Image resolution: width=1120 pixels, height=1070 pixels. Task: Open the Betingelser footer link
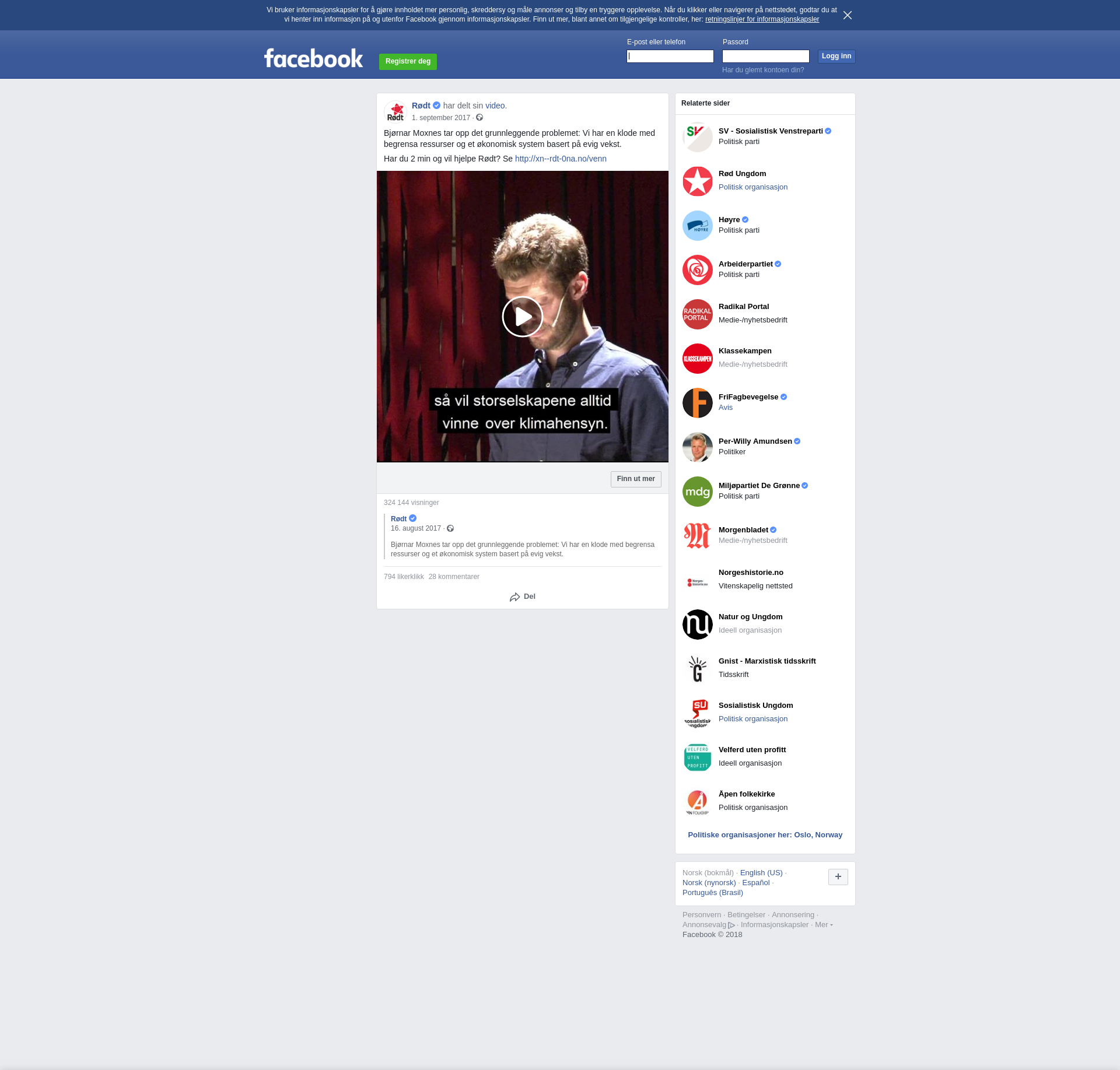tap(746, 915)
